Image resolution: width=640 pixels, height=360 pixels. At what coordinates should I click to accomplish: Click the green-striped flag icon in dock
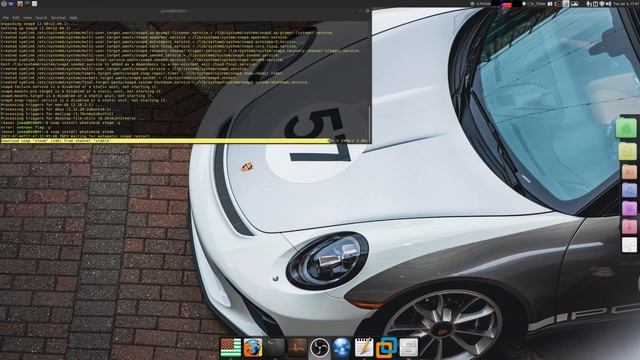(x=231, y=348)
